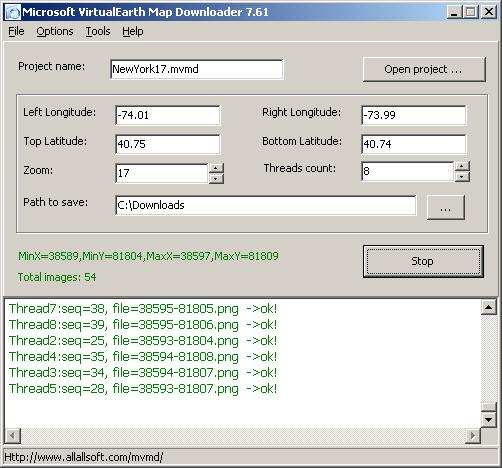The image size is (502, 468).
Task: Close the Map Downloader window
Action: (x=489, y=12)
